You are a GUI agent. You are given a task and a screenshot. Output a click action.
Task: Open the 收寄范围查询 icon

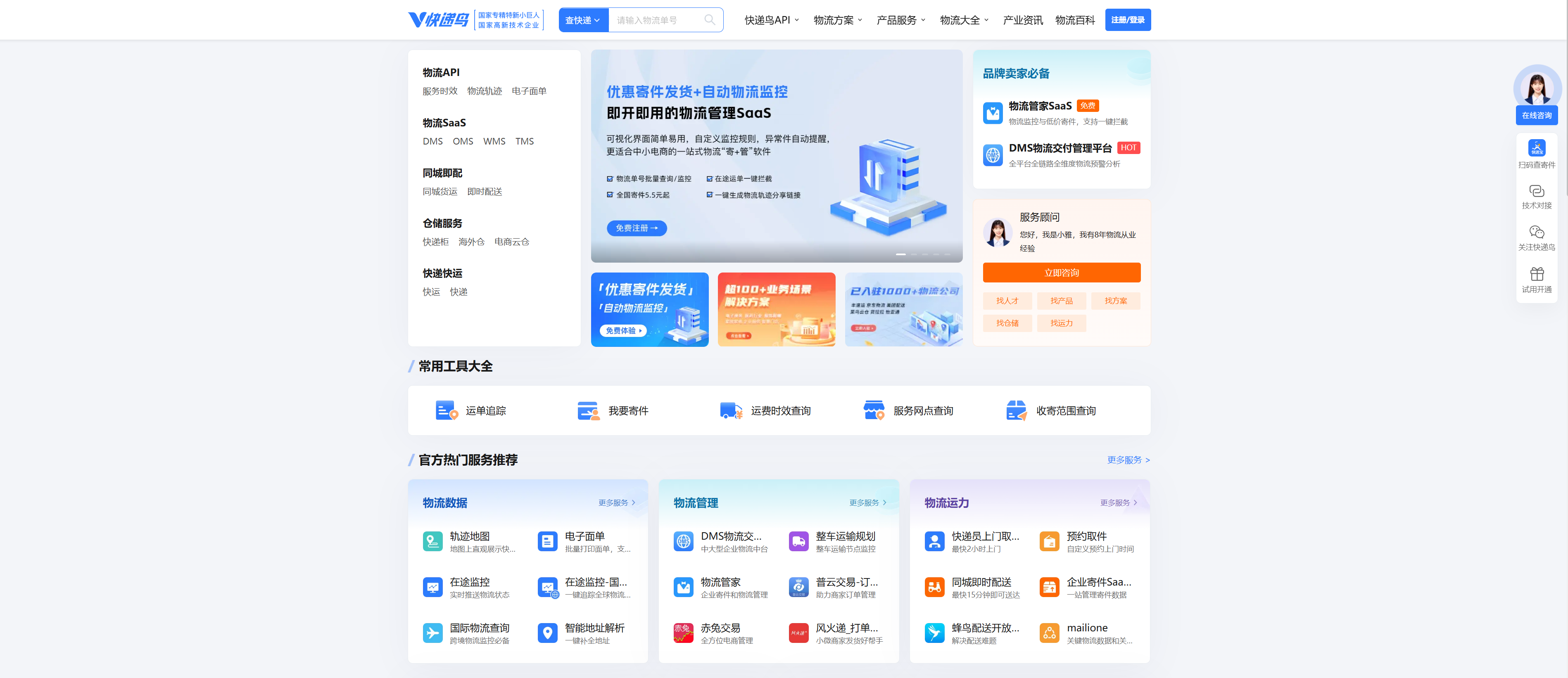point(1017,410)
